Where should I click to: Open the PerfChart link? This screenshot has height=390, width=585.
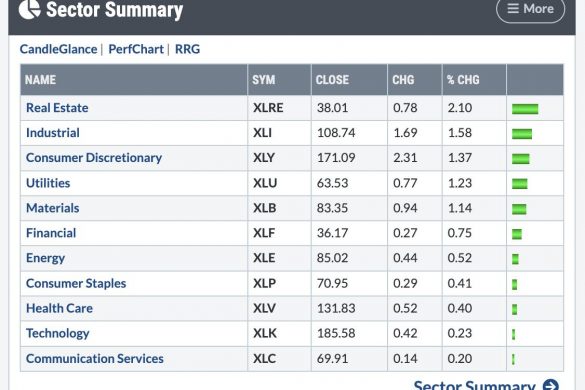(x=136, y=49)
